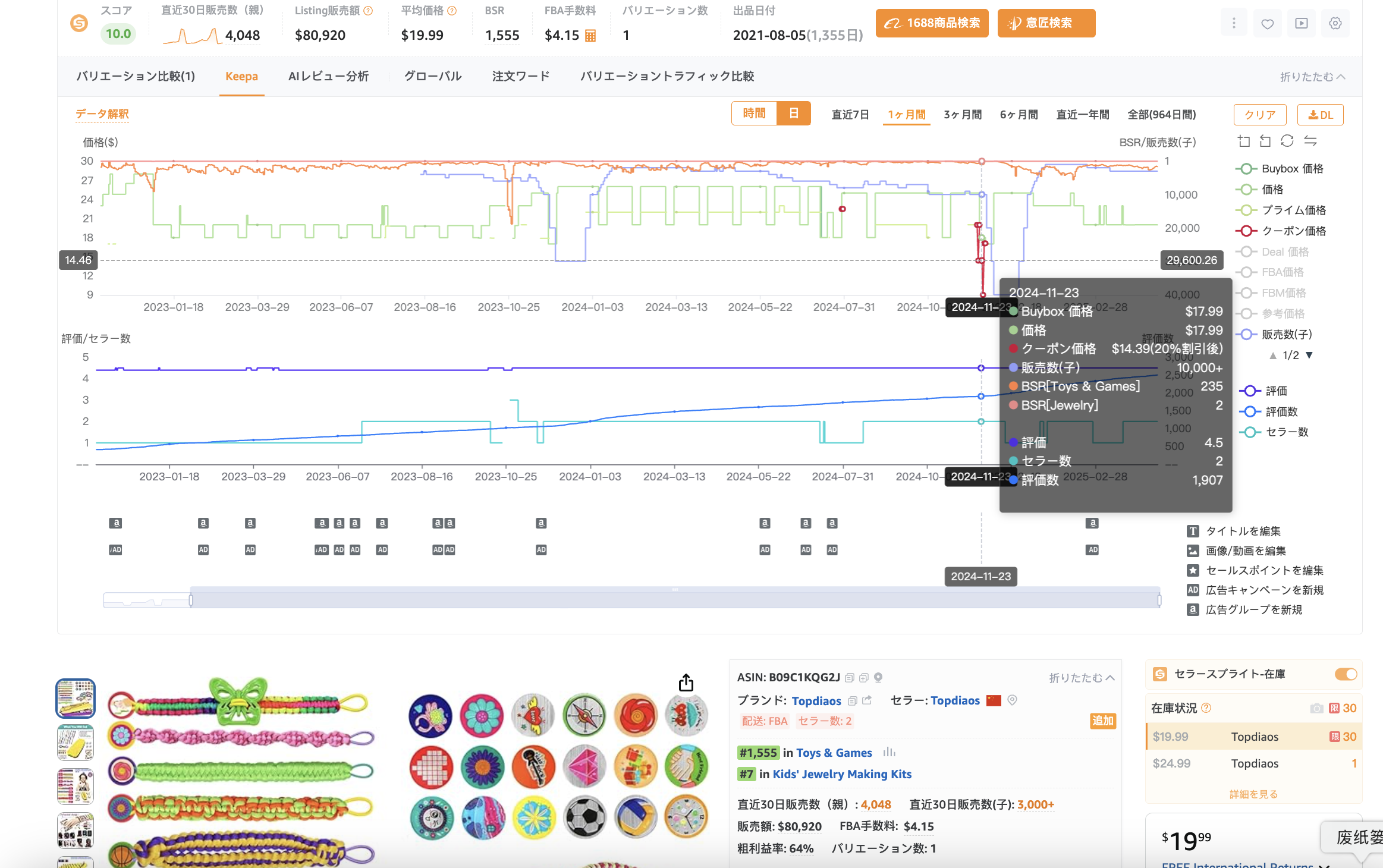Go to previous legend page arrow

1272,356
